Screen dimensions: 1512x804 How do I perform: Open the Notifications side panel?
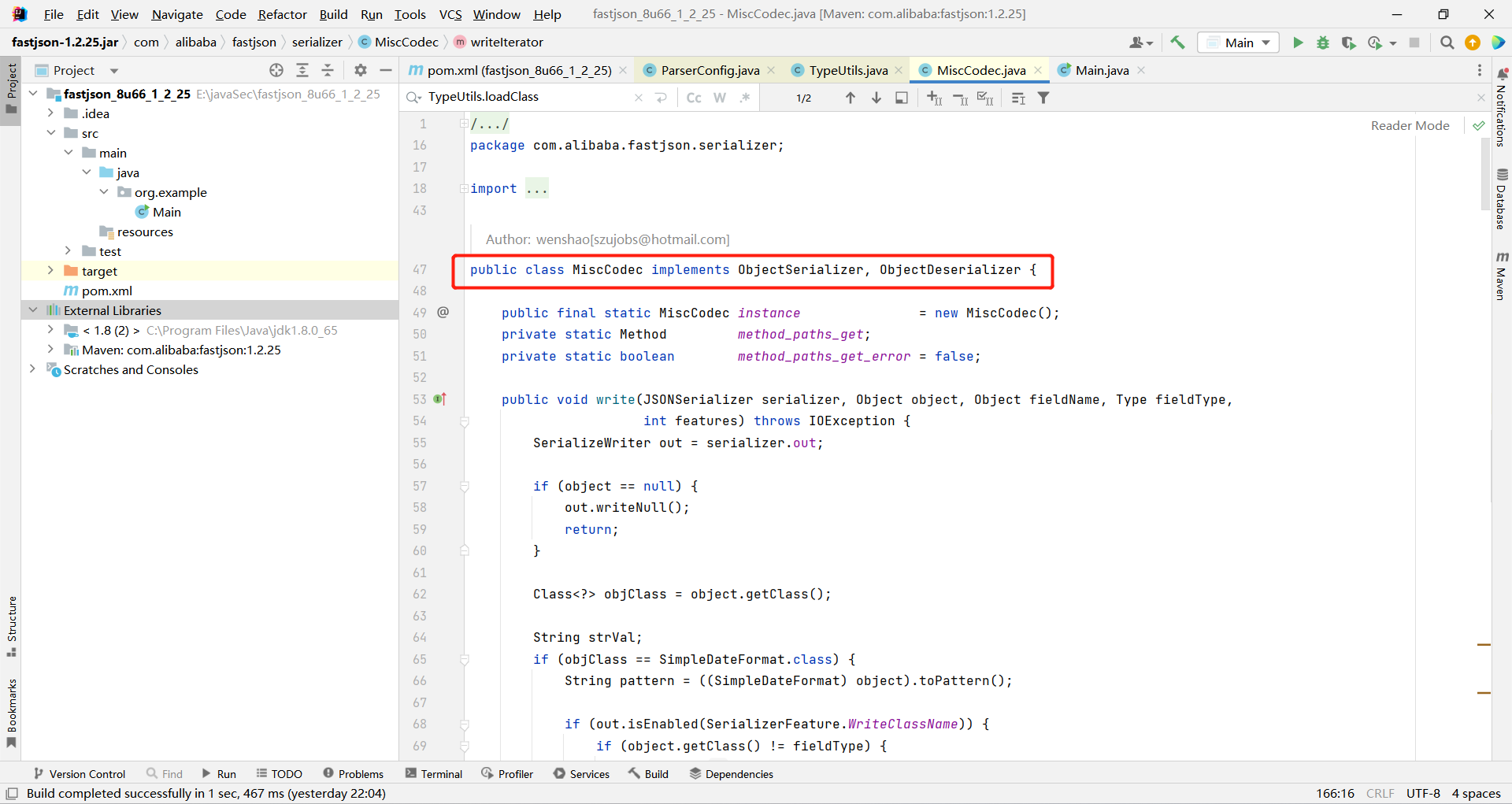(1502, 107)
